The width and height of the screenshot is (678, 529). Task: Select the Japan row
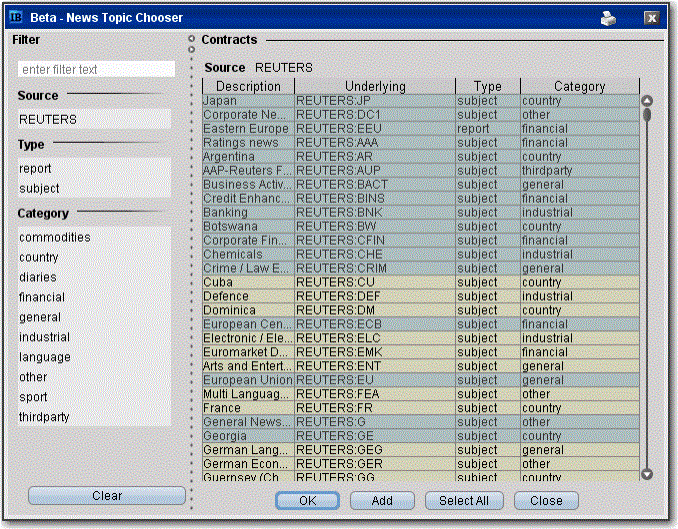tap(421, 101)
